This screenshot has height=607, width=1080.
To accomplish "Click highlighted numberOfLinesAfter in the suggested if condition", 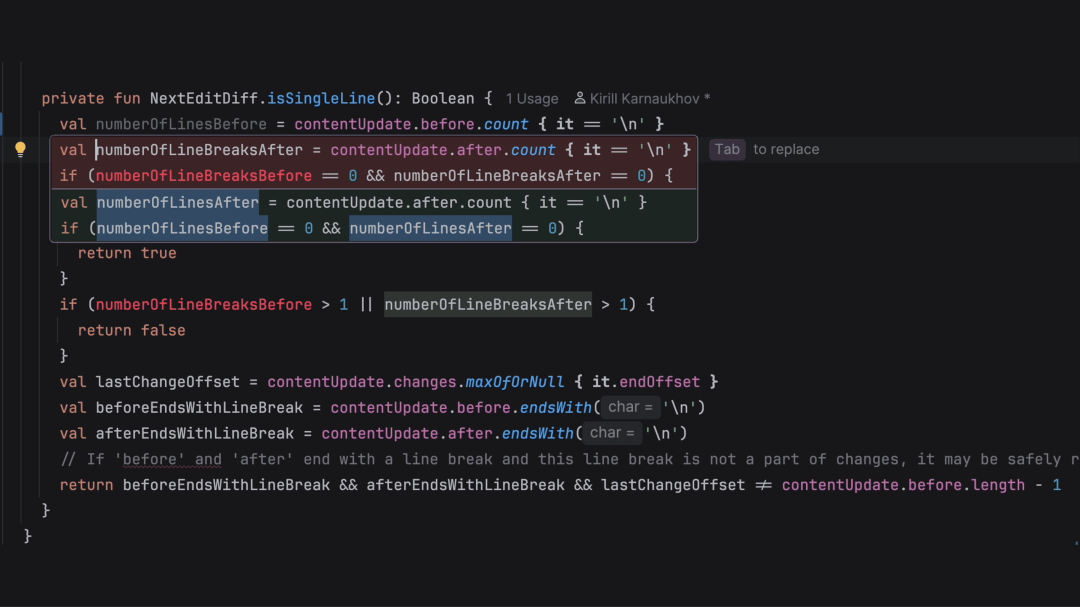I will click(x=430, y=228).
